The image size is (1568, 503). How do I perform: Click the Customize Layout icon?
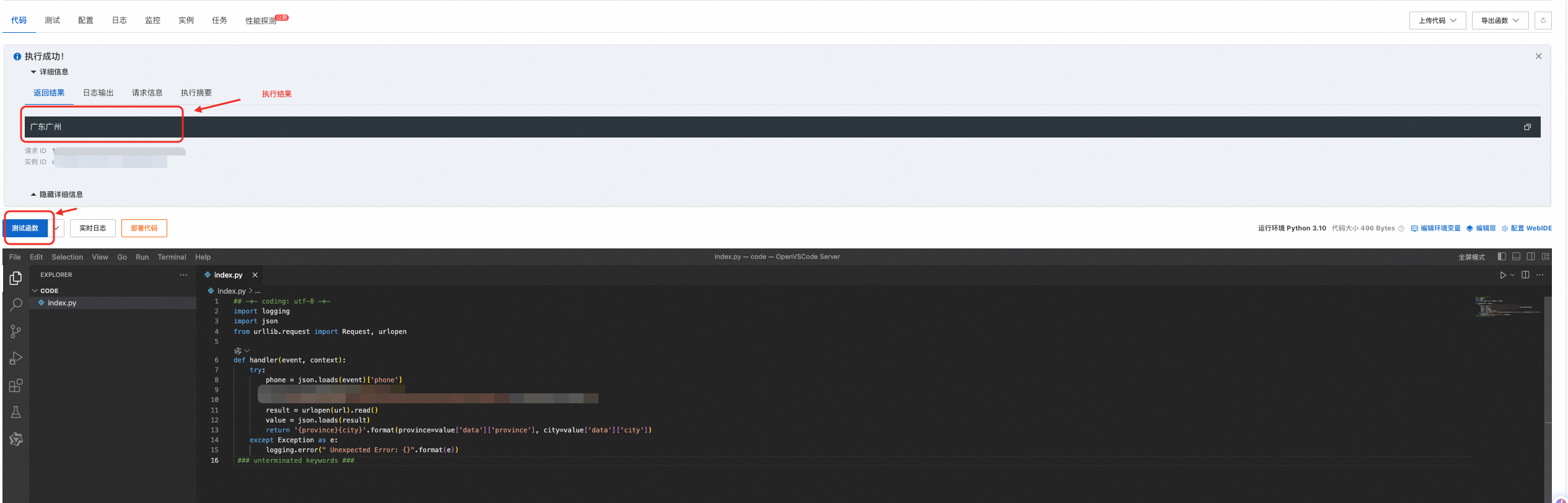pyautogui.click(x=1546, y=256)
